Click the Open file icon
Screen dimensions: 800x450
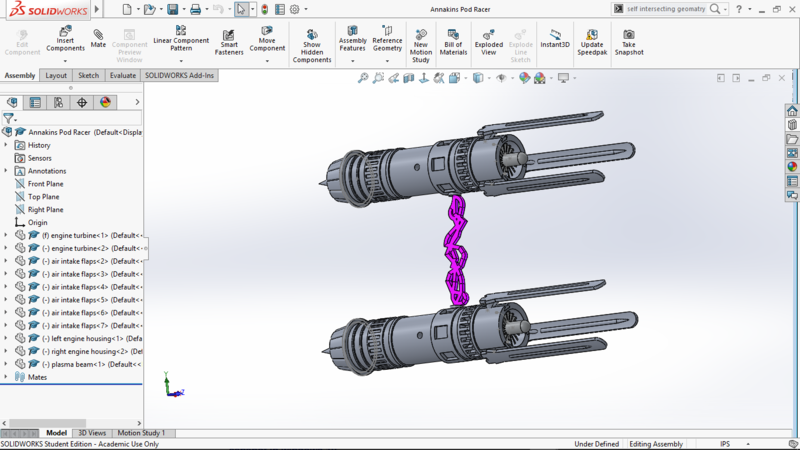point(149,9)
